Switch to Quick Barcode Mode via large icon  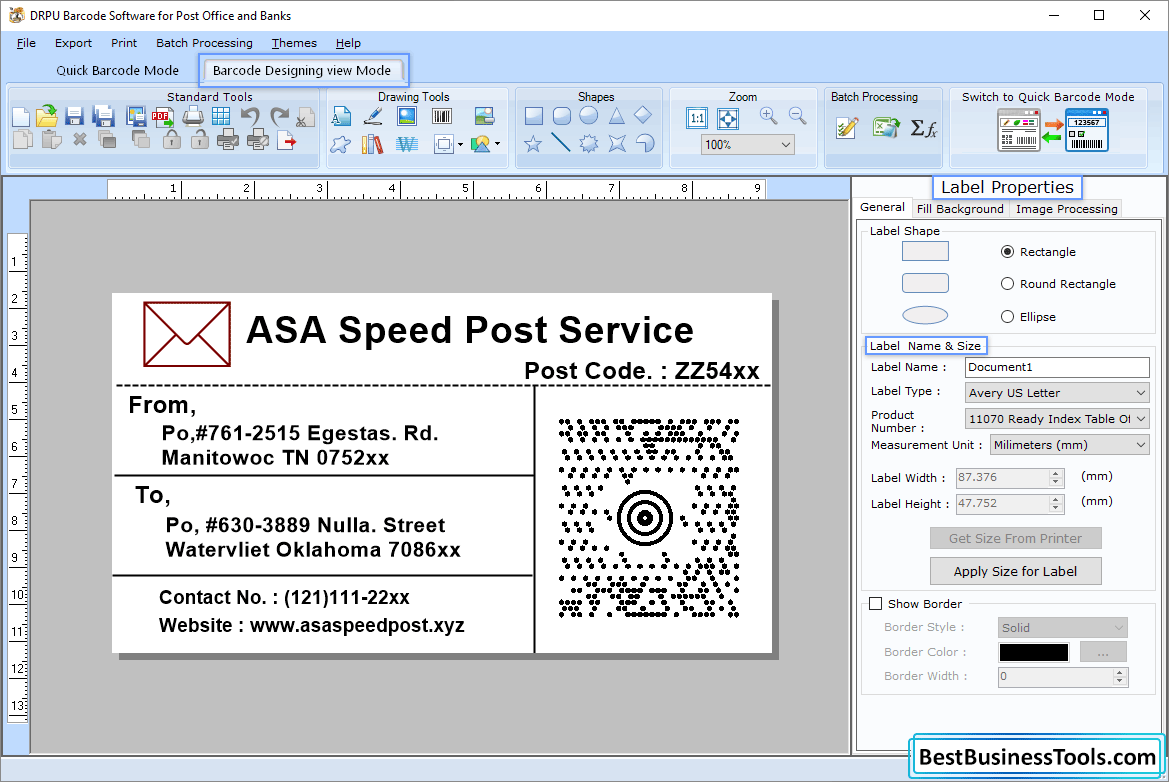[x=1053, y=130]
